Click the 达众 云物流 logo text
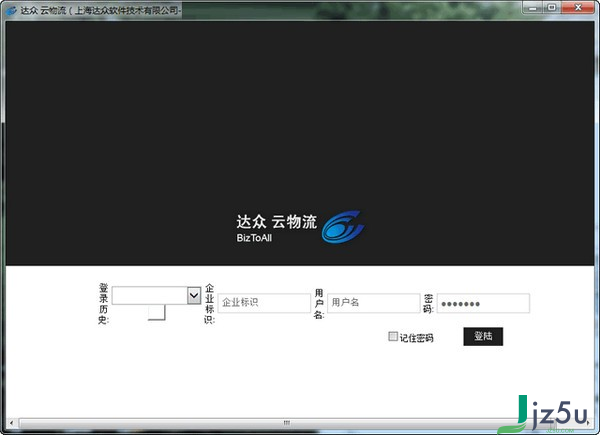 coord(277,222)
